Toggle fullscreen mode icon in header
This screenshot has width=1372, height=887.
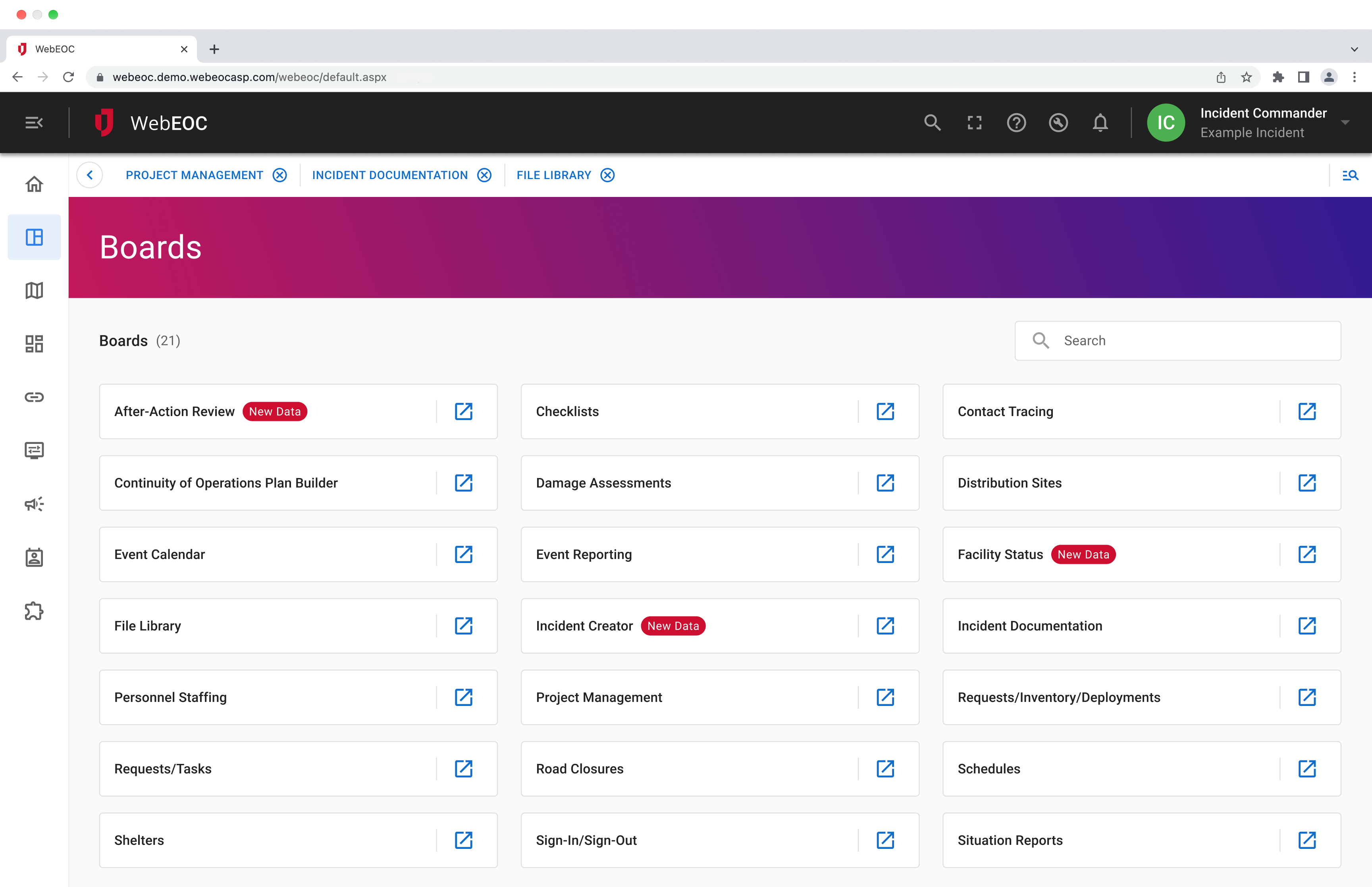coord(974,123)
